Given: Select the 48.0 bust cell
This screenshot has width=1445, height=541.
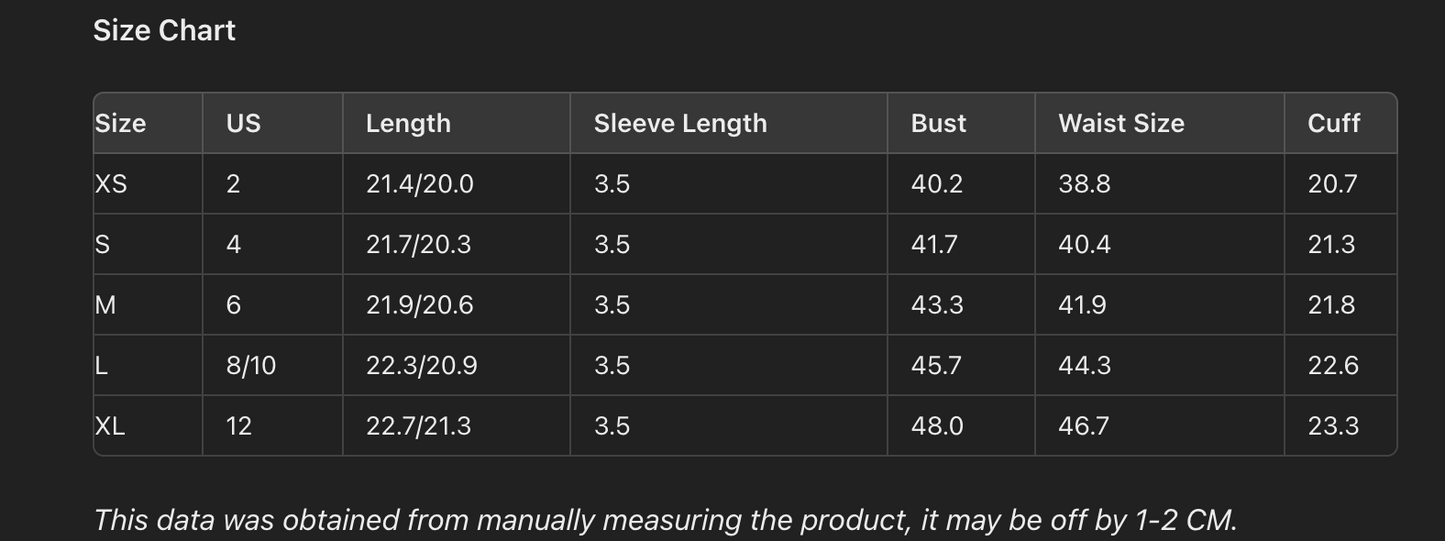Looking at the screenshot, I should [937, 426].
